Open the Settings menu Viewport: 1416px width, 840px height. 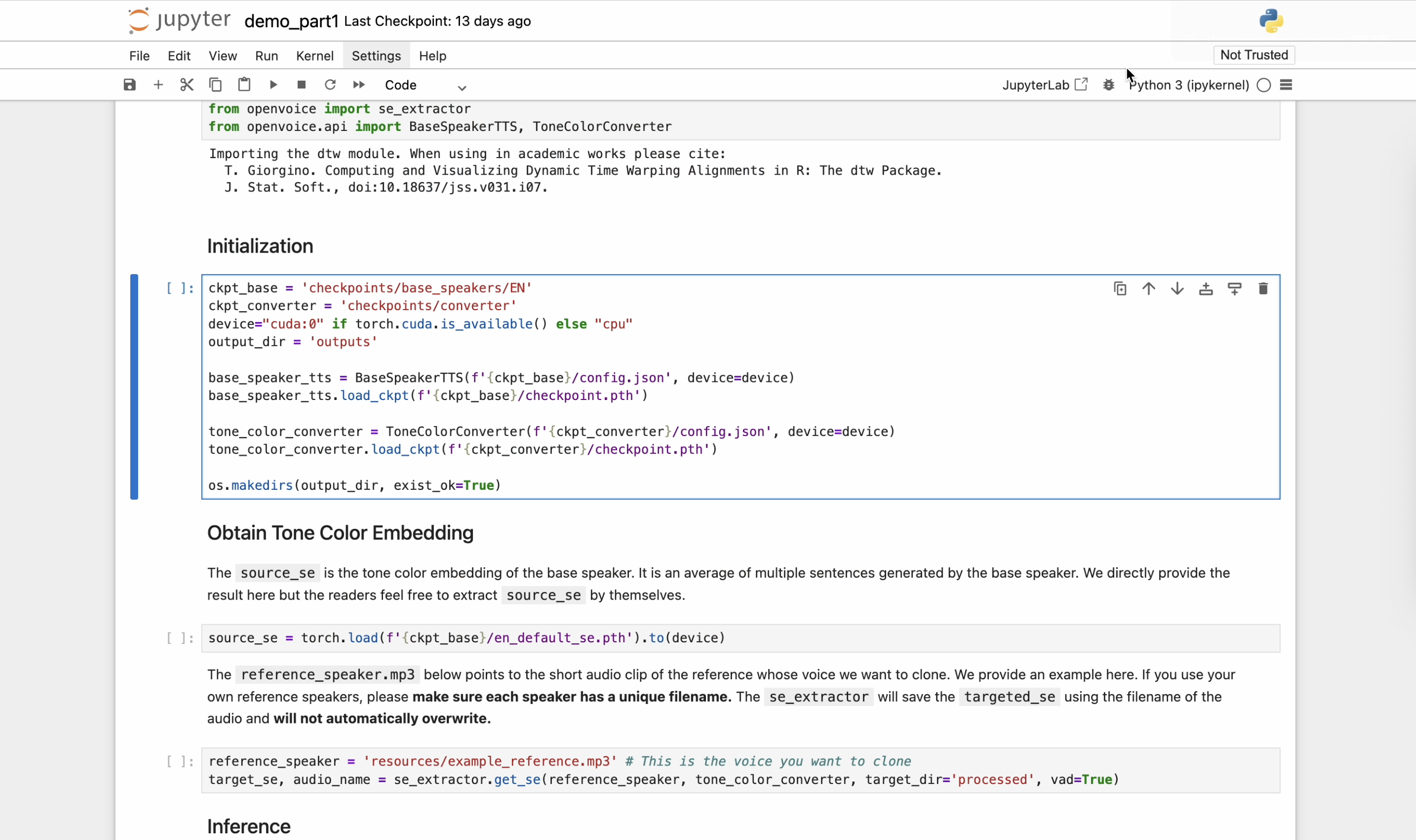[x=376, y=56]
